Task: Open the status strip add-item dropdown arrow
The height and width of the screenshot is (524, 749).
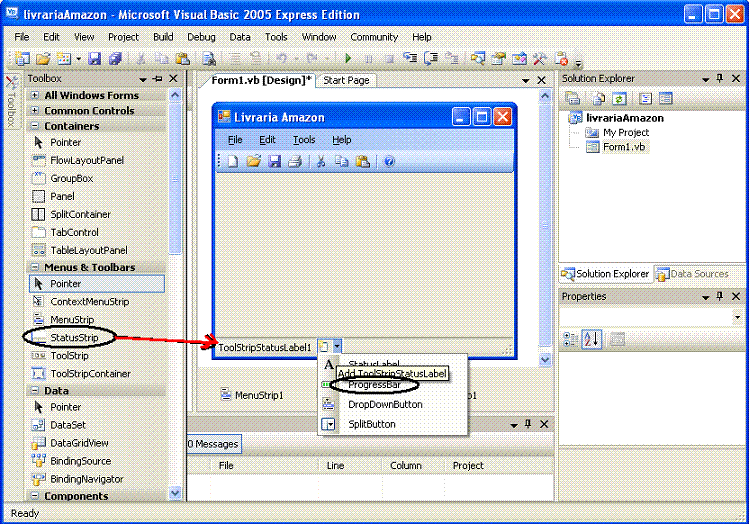Action: tap(337, 346)
